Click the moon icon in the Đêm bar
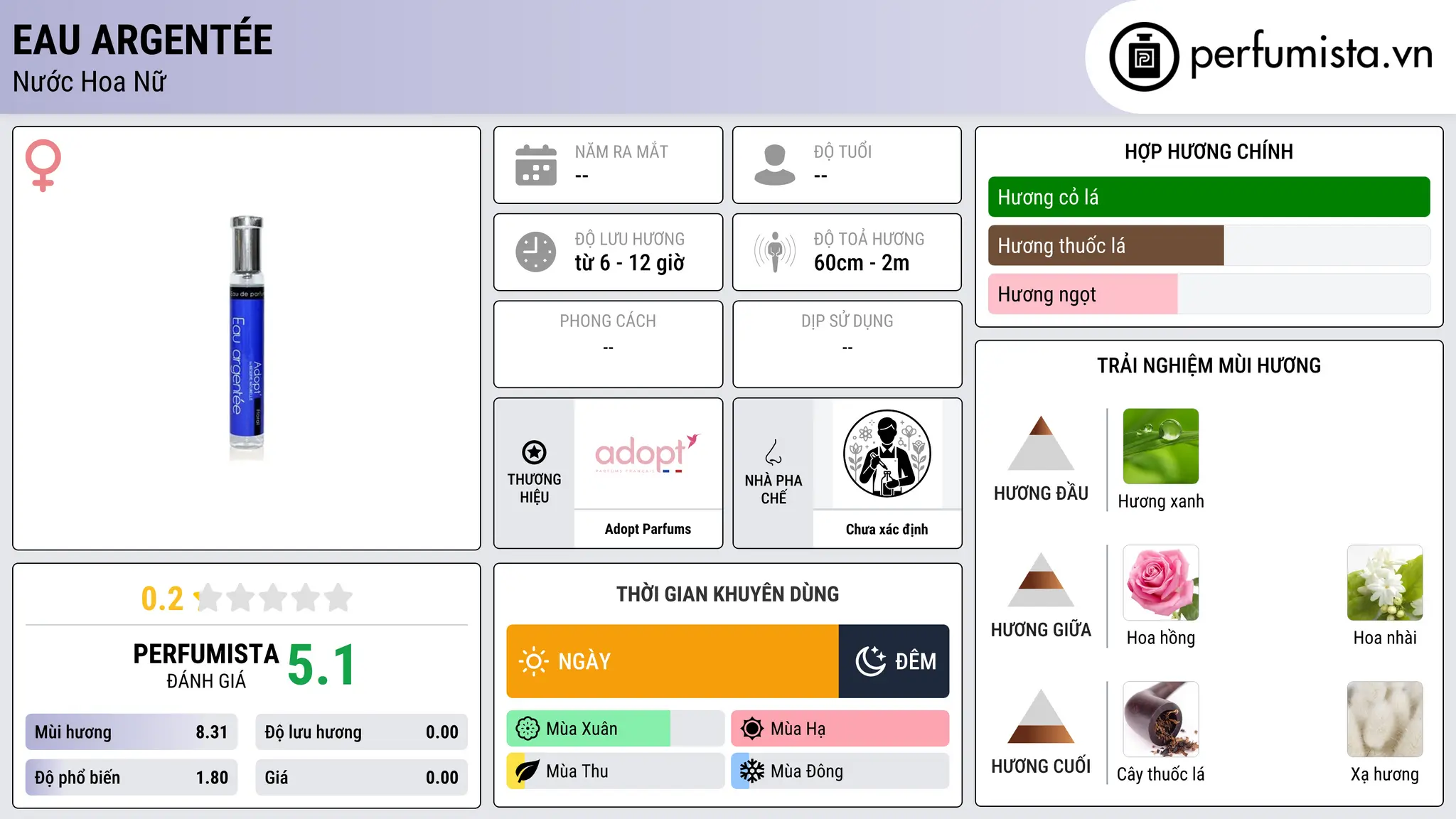This screenshot has width=1456, height=819. click(x=870, y=661)
